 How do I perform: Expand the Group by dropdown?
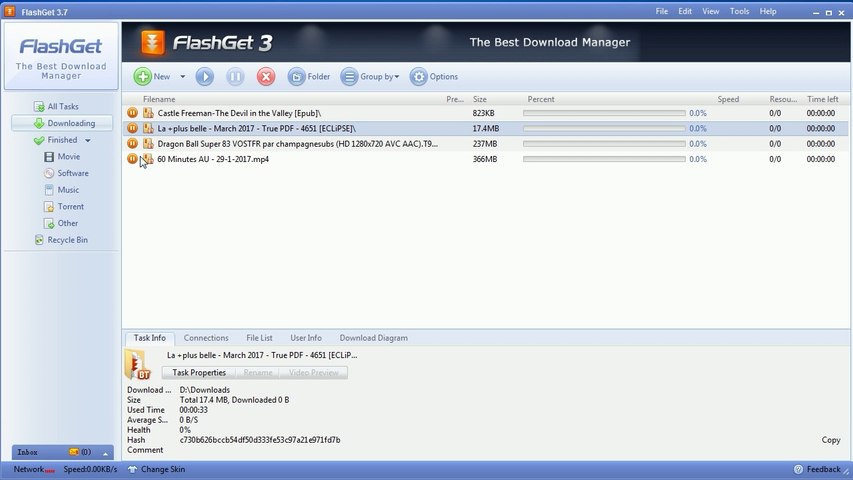(x=370, y=77)
